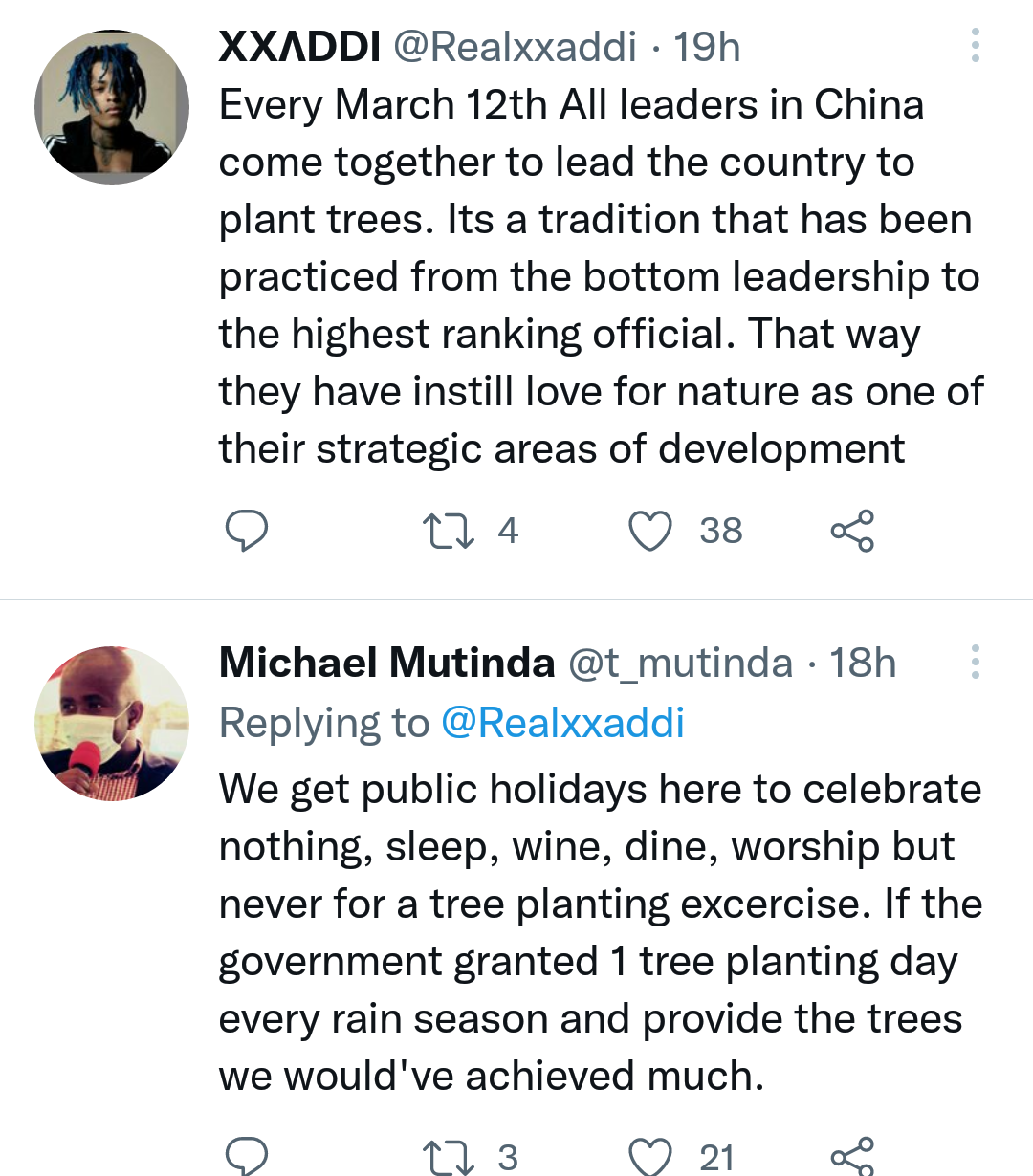
Task: Open XXADDI's profile picture
Action: 112,106
